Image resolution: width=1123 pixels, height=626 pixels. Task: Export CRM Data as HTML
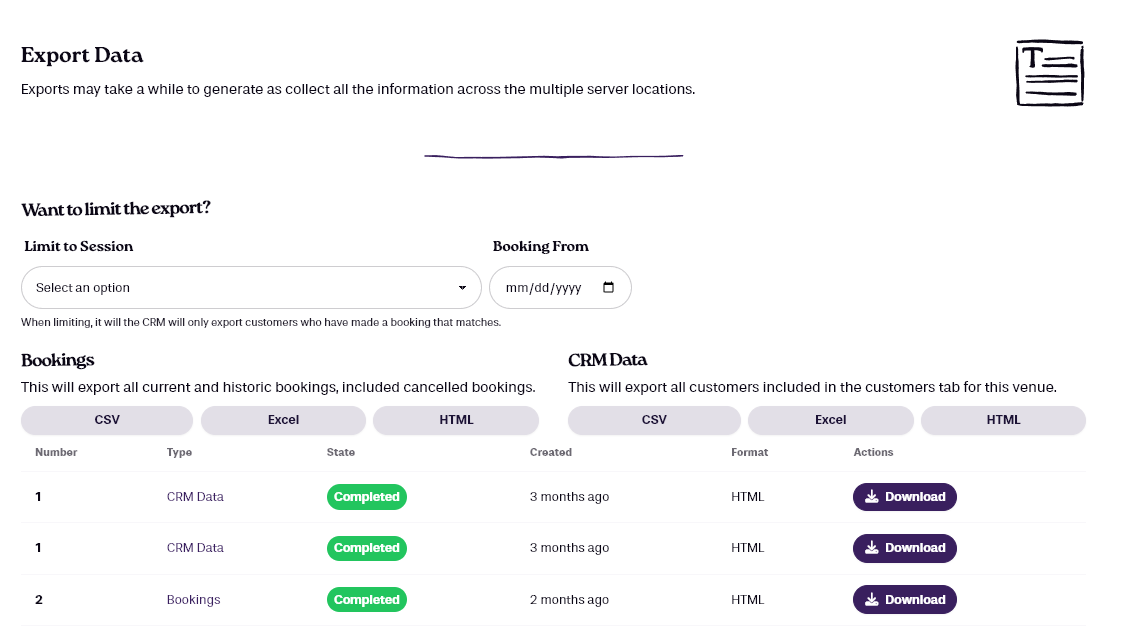[x=1003, y=420]
